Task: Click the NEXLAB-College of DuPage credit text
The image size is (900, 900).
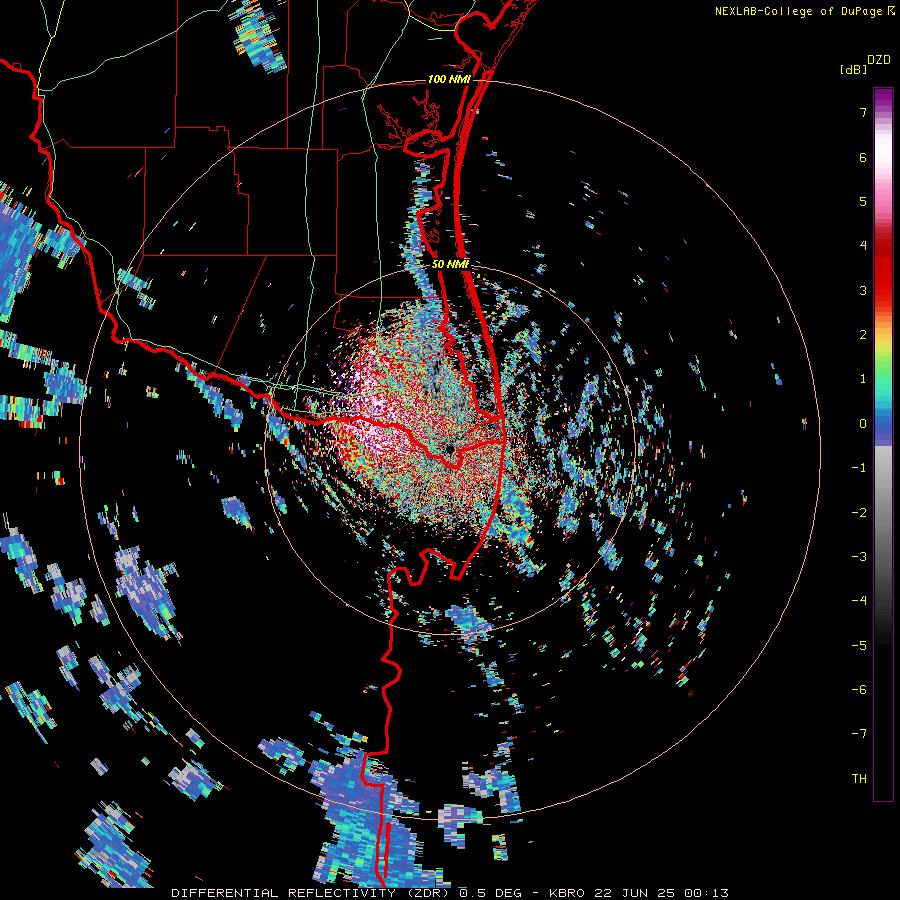Action: tap(798, 11)
